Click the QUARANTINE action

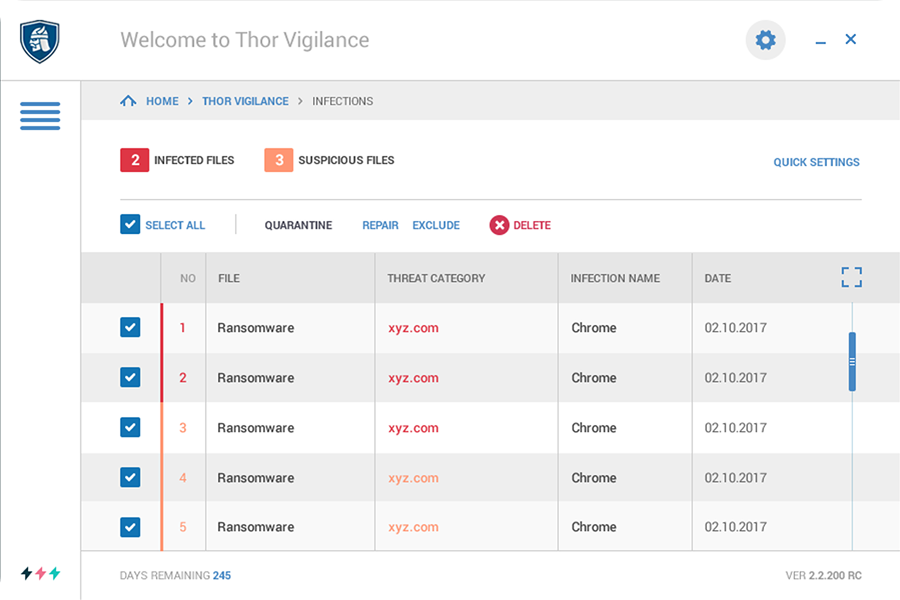point(298,225)
